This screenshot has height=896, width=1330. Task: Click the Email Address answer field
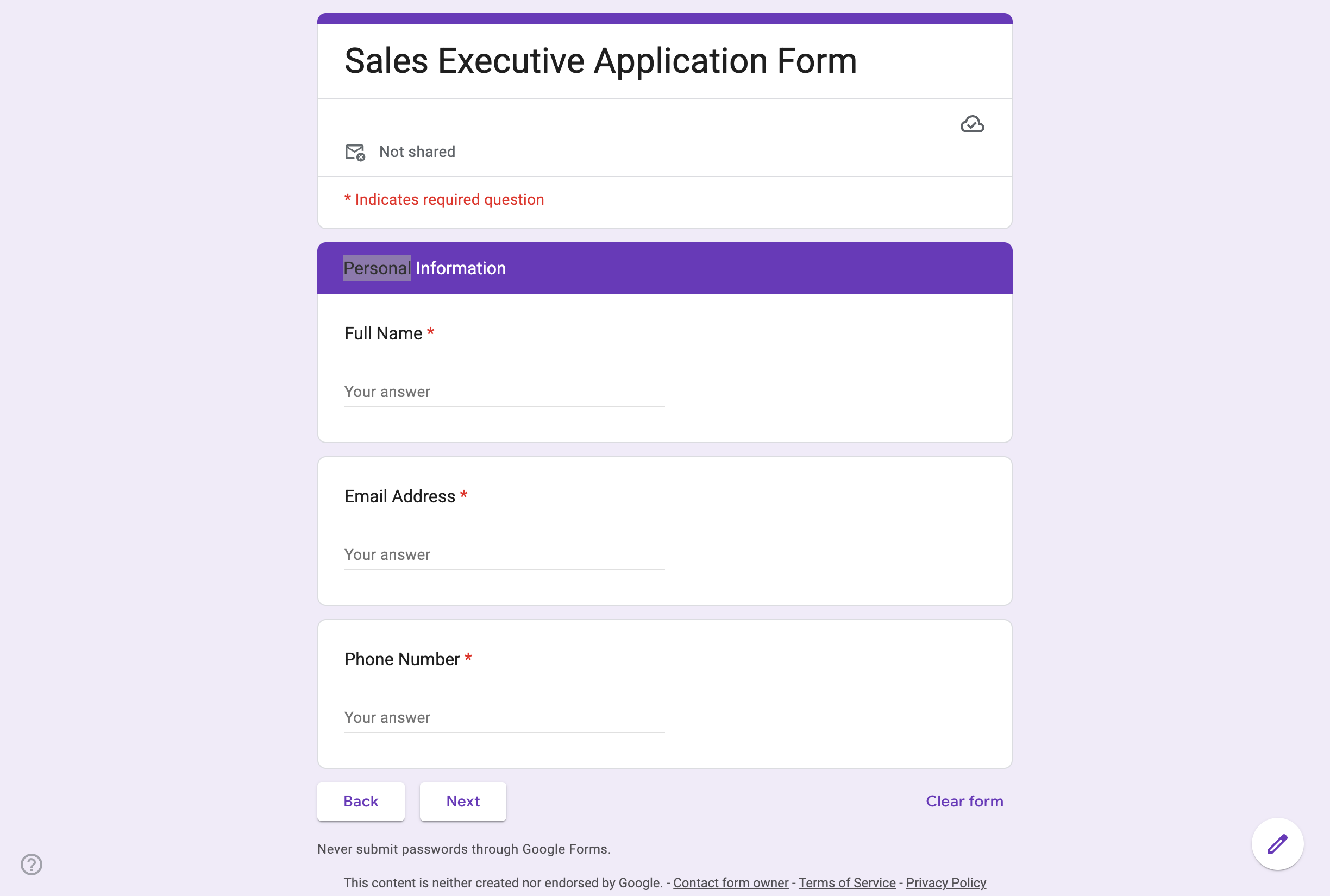click(503, 555)
